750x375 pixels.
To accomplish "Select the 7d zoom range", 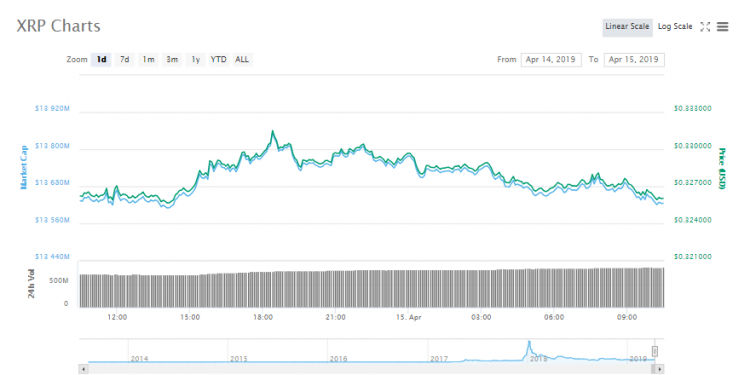I will (124, 60).
